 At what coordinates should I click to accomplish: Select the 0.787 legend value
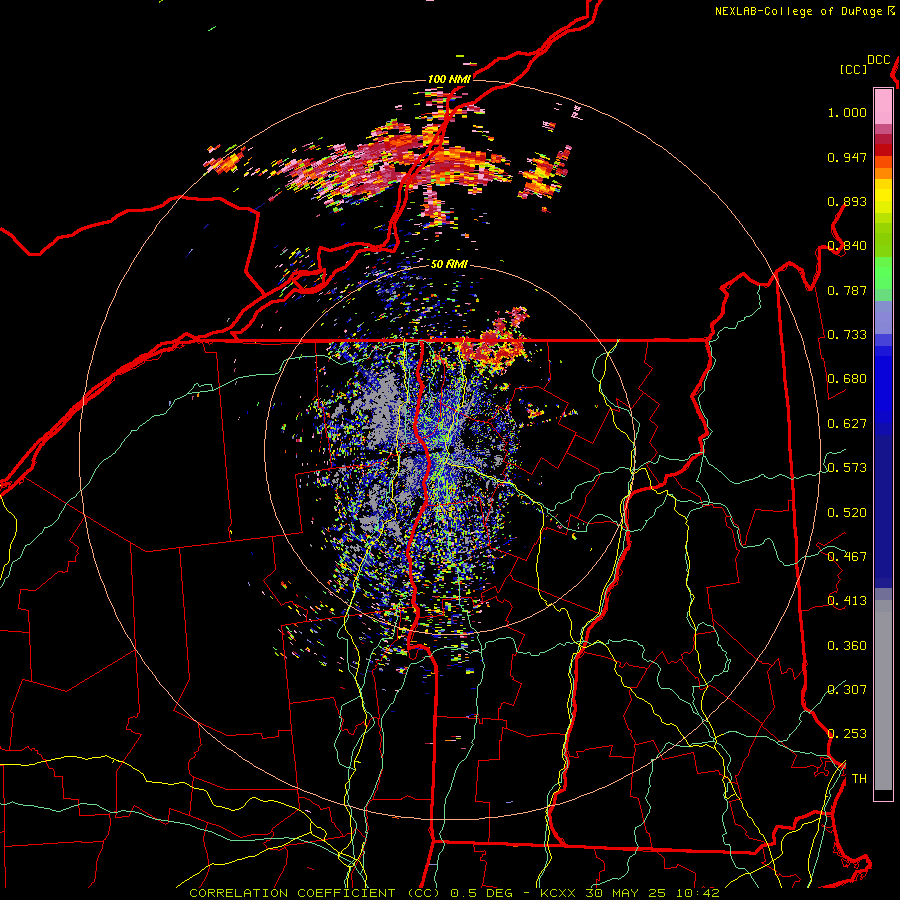[847, 290]
